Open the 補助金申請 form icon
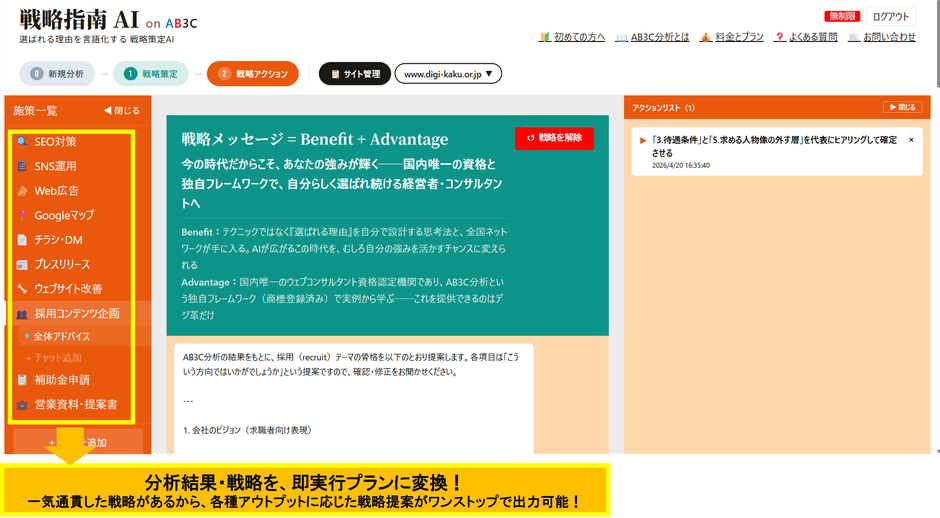Image resolution: width=940 pixels, height=518 pixels. [22, 380]
